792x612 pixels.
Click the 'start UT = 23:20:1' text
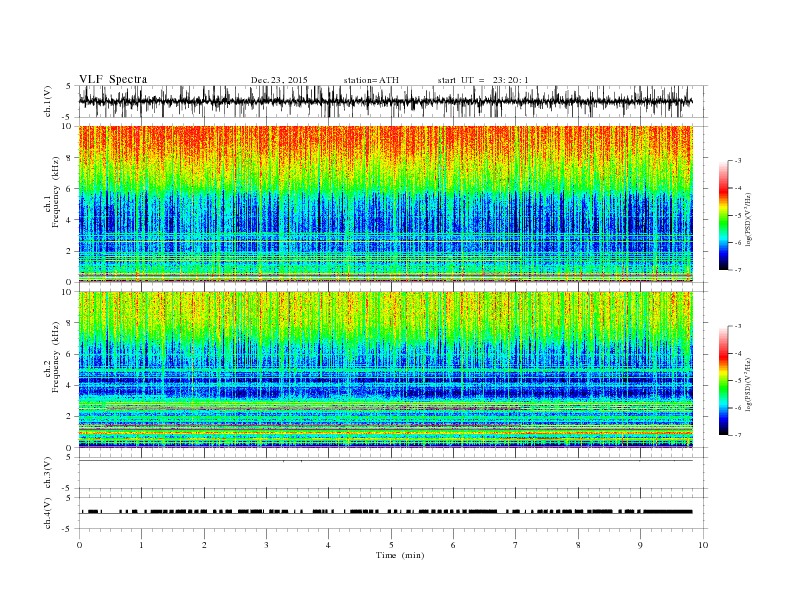483,80
